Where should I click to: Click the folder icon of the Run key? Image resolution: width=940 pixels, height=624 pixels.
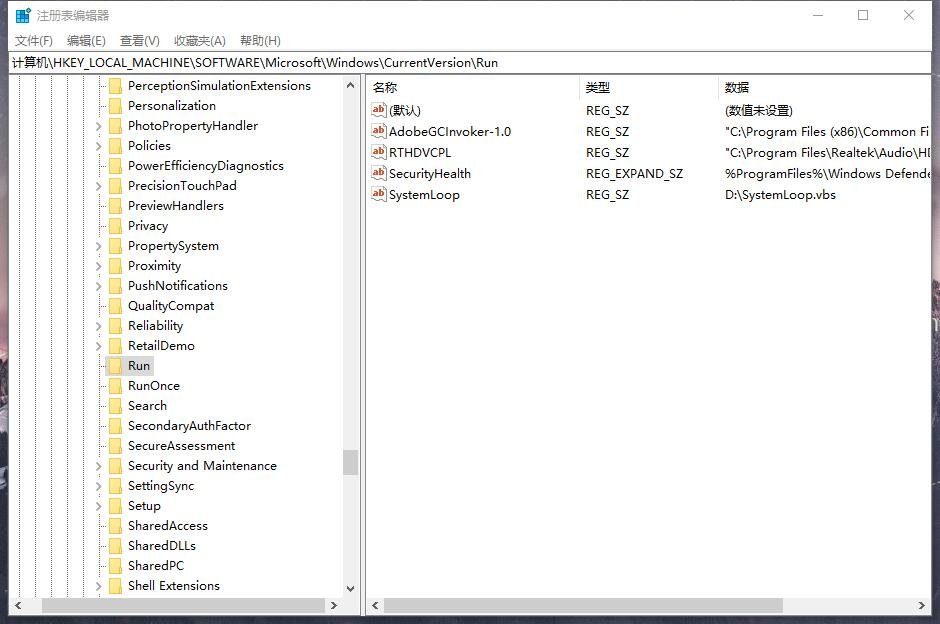pos(115,365)
